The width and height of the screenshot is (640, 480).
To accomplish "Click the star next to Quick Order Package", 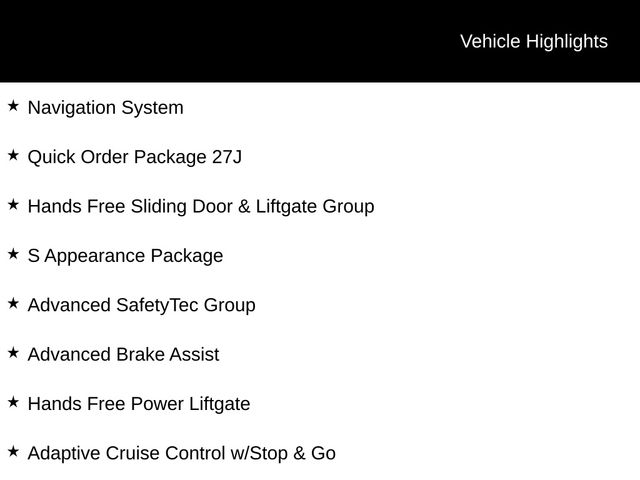I will [x=13, y=155].
